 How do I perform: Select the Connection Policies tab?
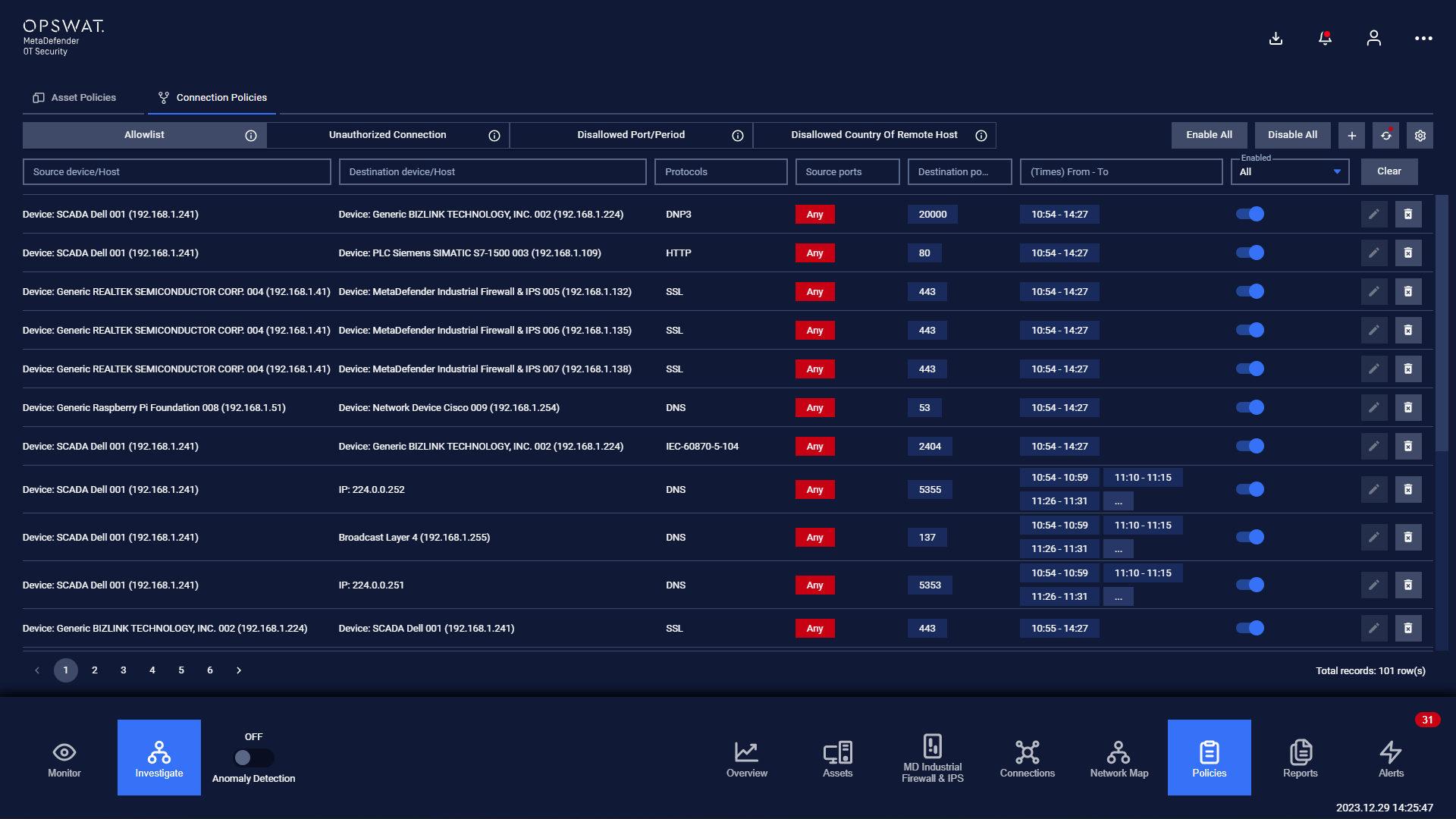213,98
